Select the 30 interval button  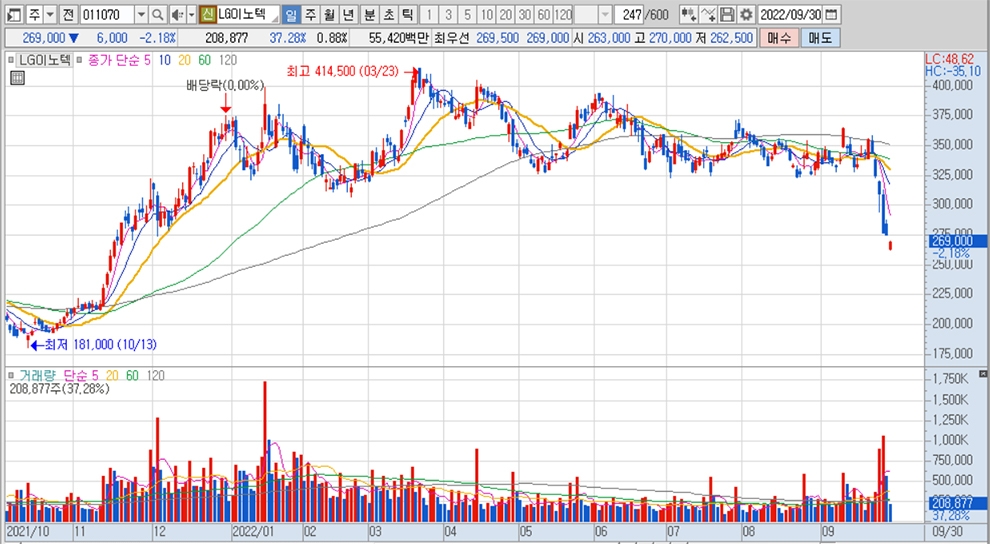pyautogui.click(x=524, y=14)
